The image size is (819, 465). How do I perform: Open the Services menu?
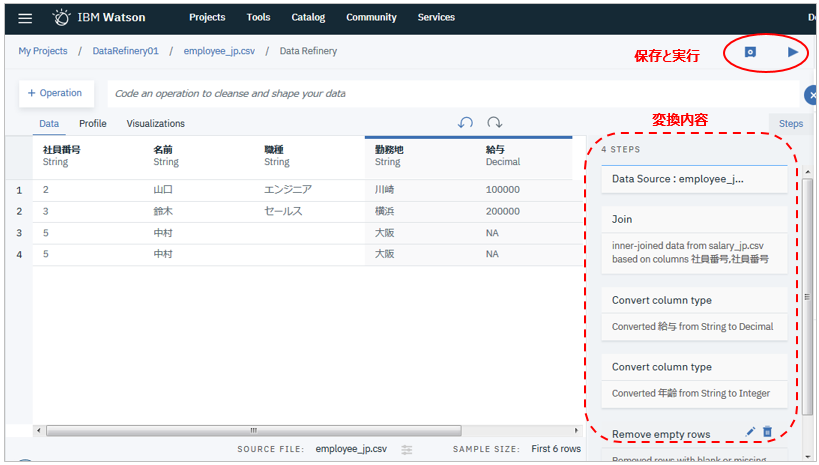point(436,17)
